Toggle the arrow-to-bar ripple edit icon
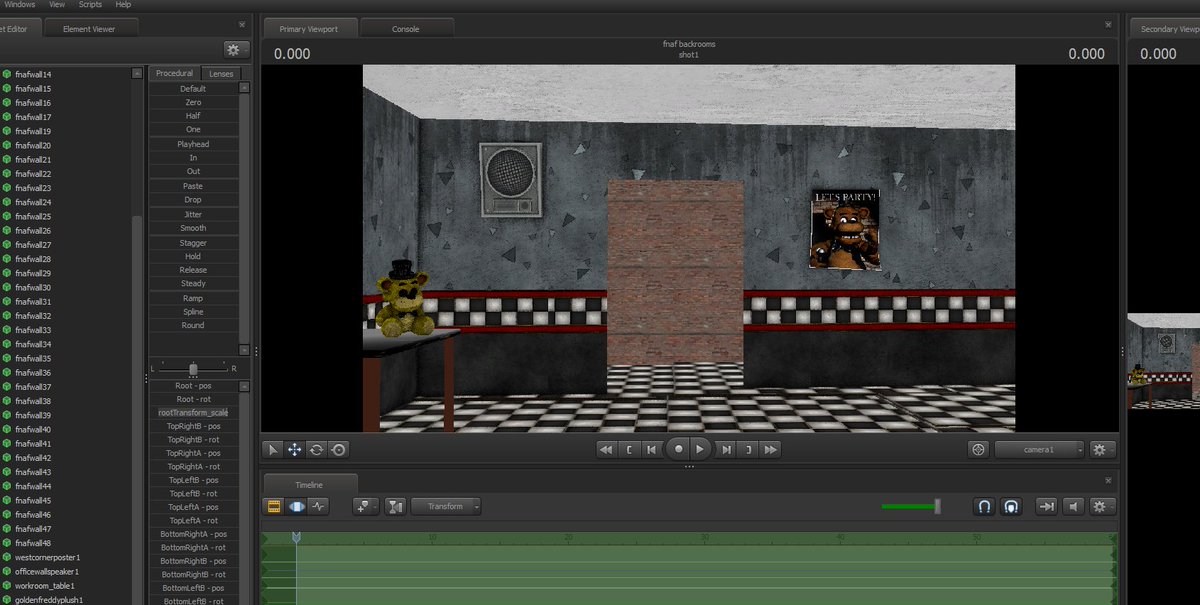The width and height of the screenshot is (1200, 605). [1047, 506]
